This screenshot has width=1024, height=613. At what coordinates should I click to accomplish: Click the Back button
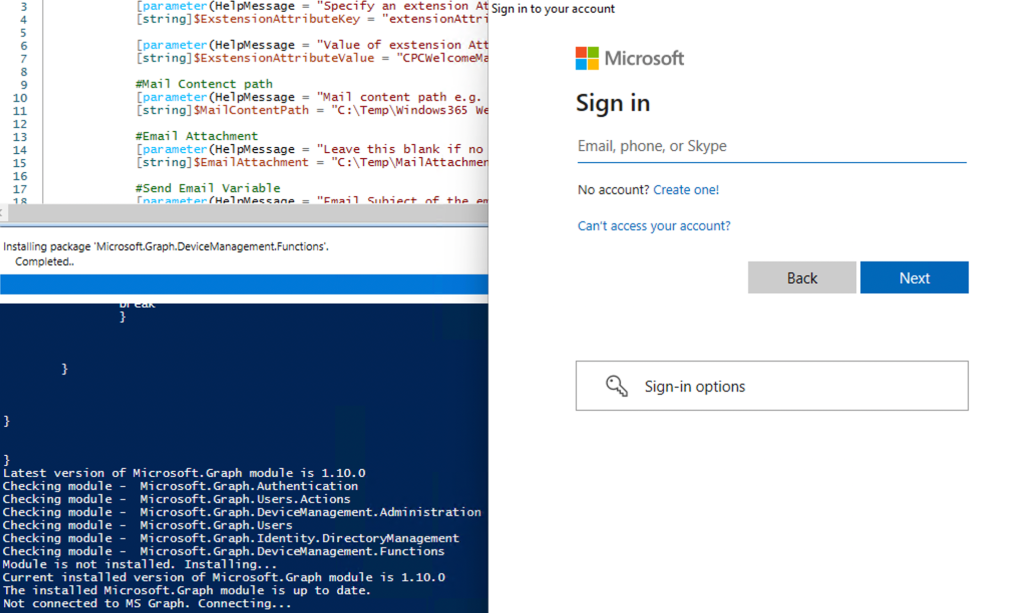coord(802,277)
